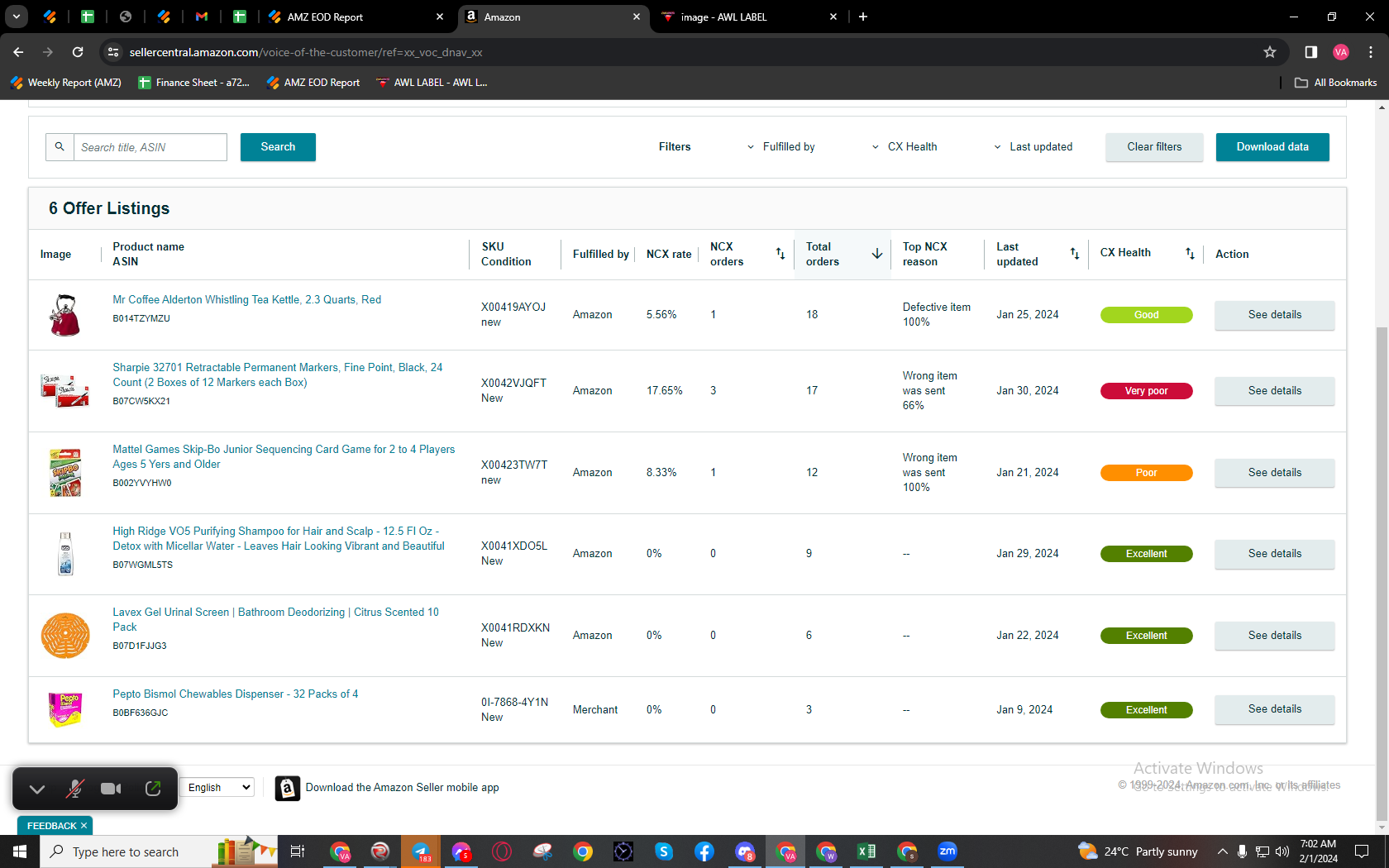Sort the table by Last updated
Viewport: 1389px width, 868px height.
tap(1075, 254)
